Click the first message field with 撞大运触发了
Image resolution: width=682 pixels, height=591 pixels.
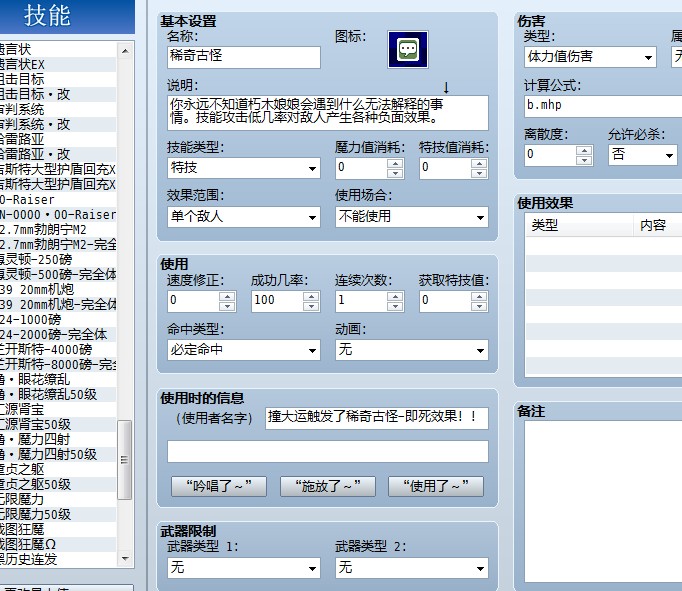tap(377, 418)
